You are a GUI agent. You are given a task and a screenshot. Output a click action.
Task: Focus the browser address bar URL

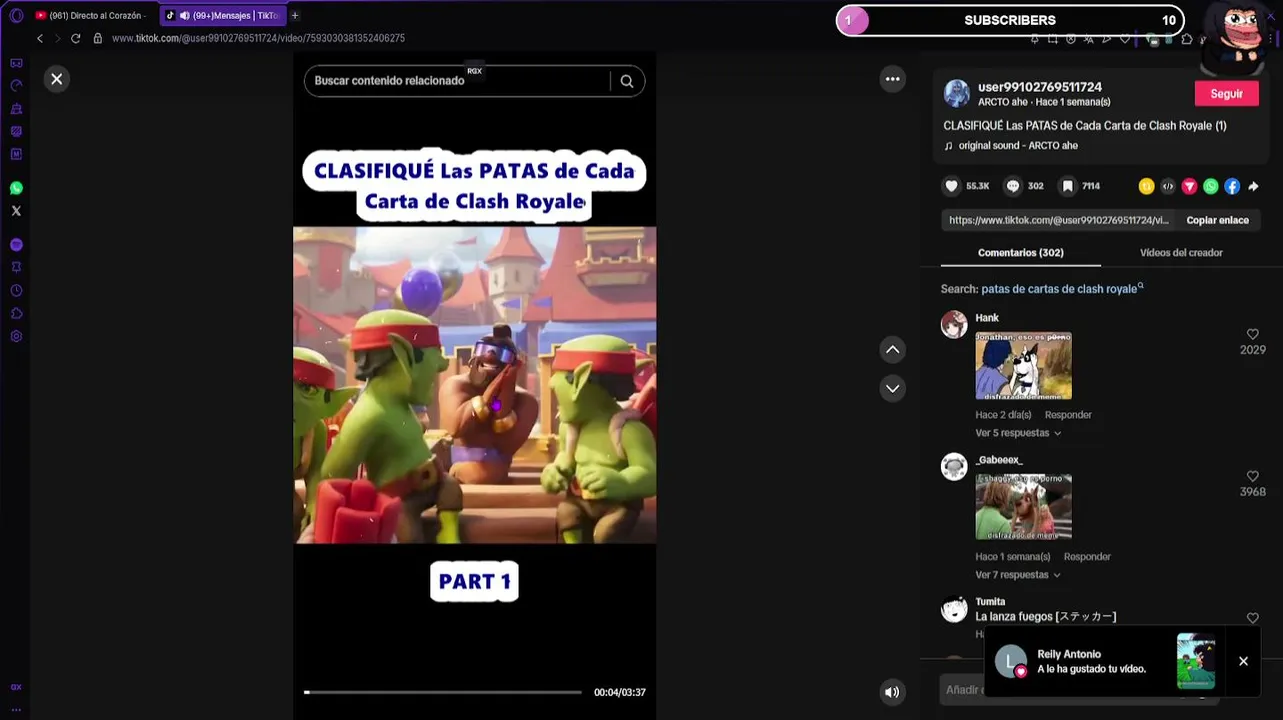[258, 38]
